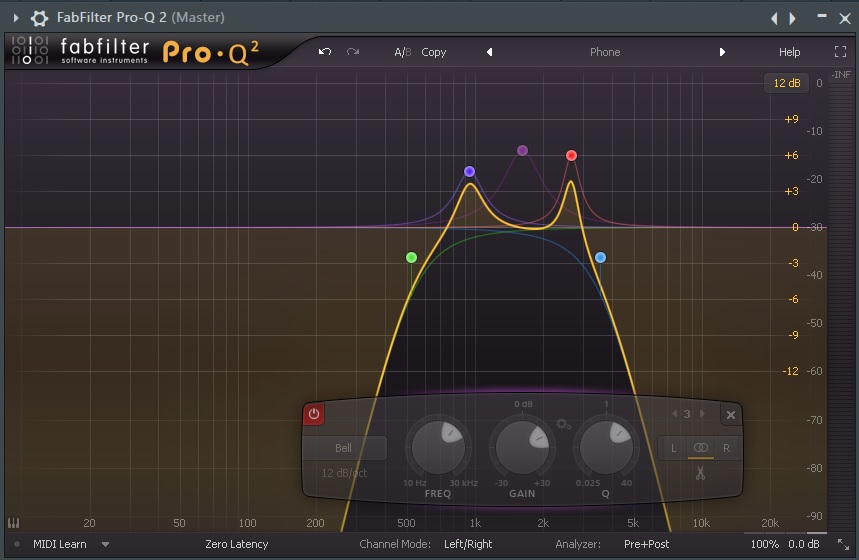Close the FabFilter Pro-Q 2 window
This screenshot has width=859, height=560.
[845, 19]
